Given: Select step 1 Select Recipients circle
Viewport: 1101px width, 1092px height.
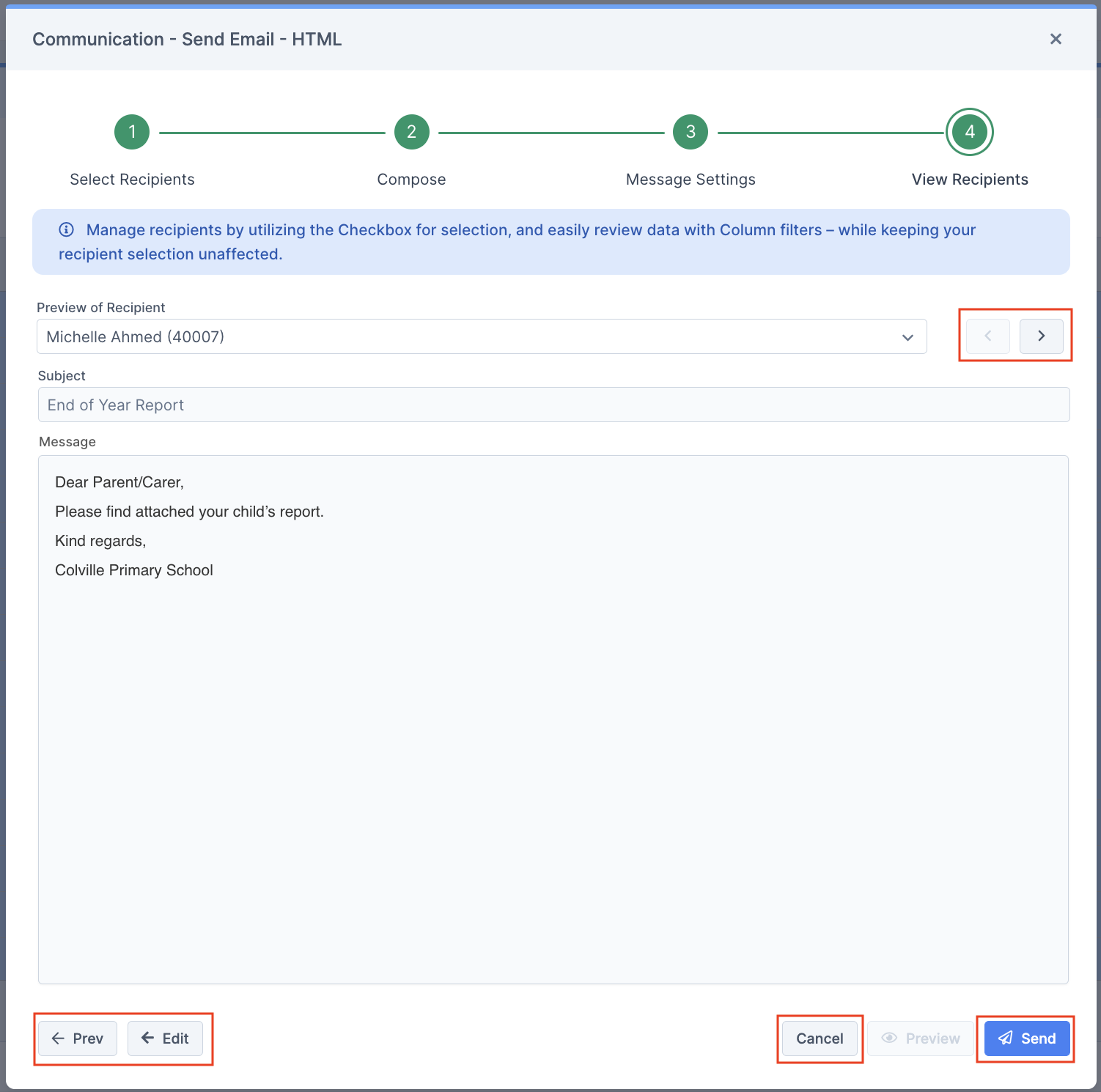Looking at the screenshot, I should coord(132,132).
